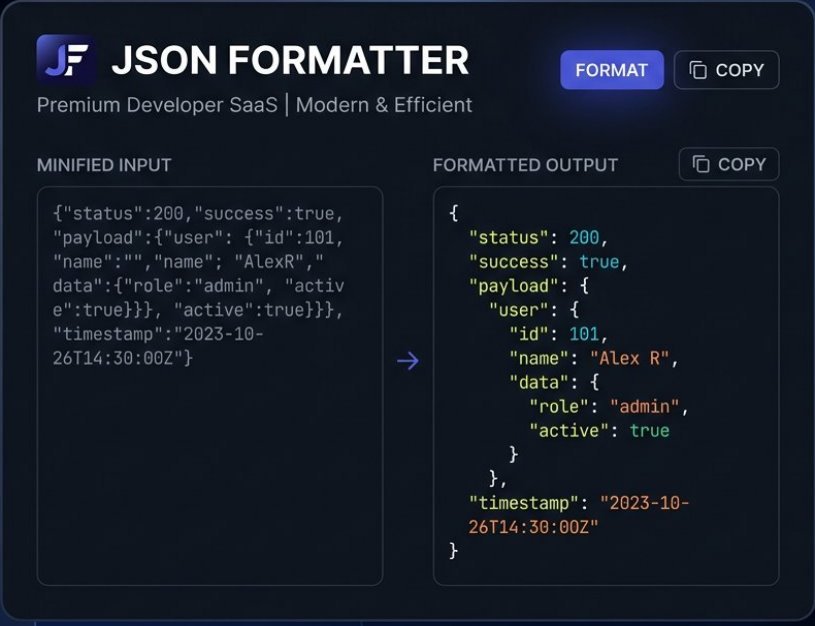Click the "timestamp" key in formatted output

click(x=524, y=503)
